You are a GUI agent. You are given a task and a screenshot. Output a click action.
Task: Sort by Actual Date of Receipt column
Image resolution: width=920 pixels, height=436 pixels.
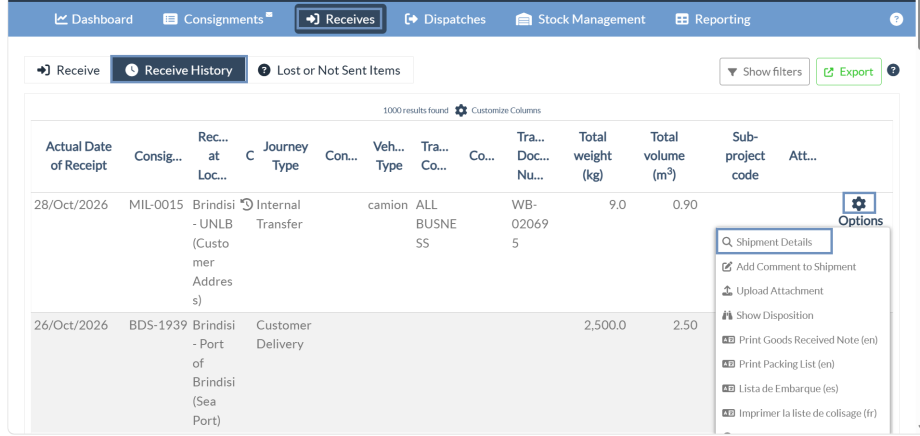[x=79, y=156]
